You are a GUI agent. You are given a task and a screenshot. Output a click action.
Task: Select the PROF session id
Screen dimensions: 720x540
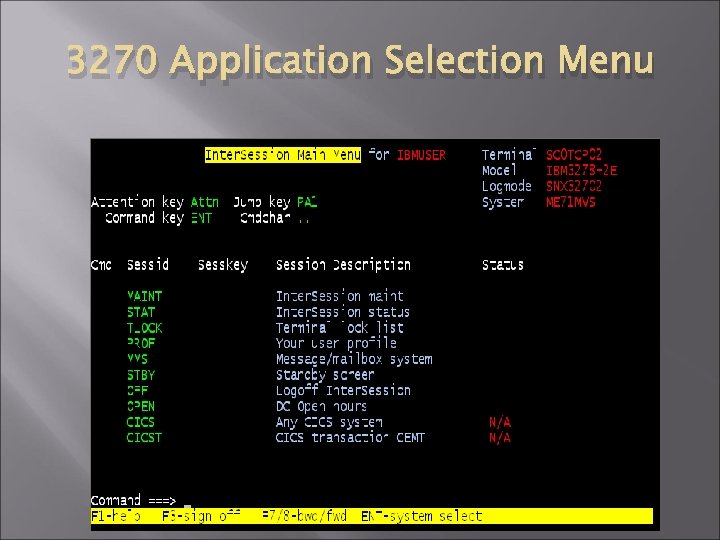click(141, 343)
